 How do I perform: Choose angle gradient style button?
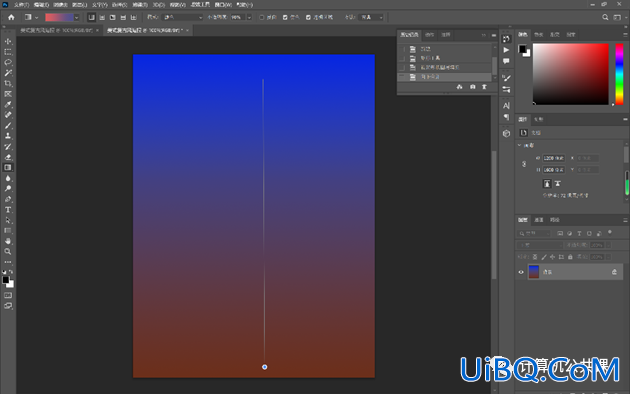click(x=112, y=17)
